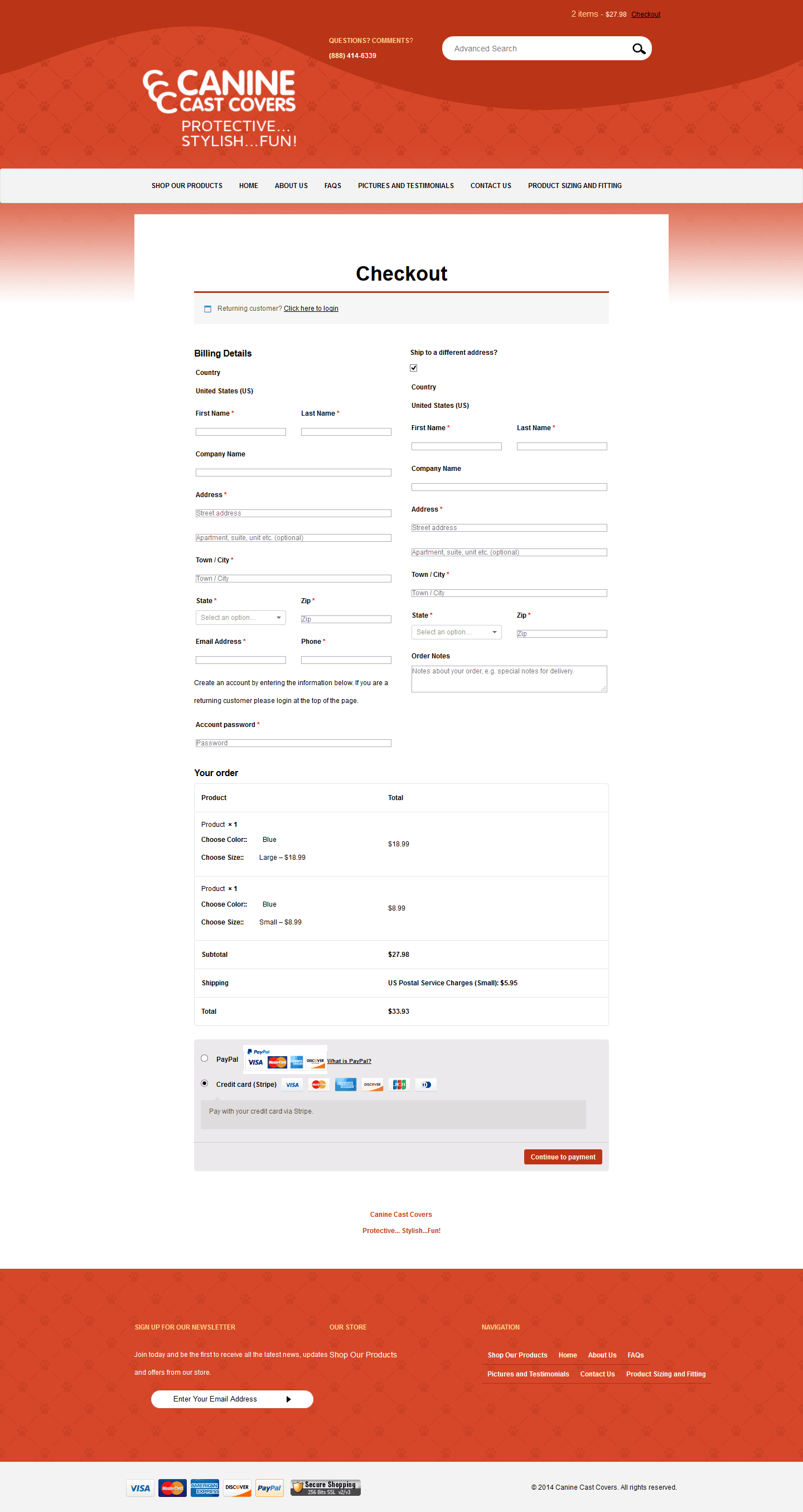This screenshot has width=803, height=1512.
Task: Open About Us in main navigation
Action: coord(292,185)
